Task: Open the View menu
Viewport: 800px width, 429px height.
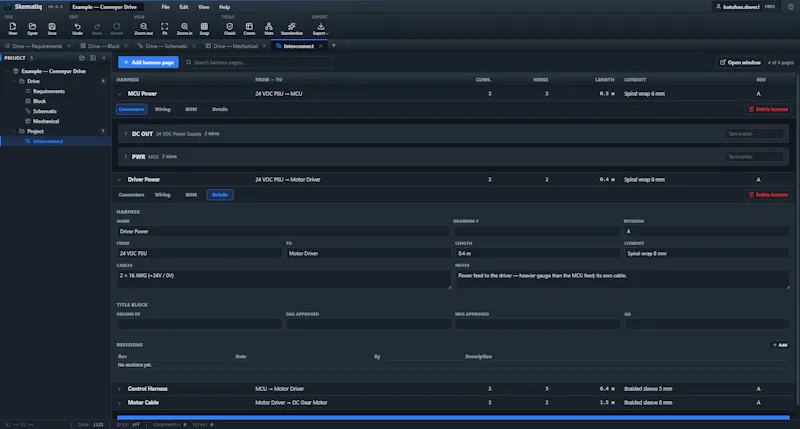Action: [204, 7]
